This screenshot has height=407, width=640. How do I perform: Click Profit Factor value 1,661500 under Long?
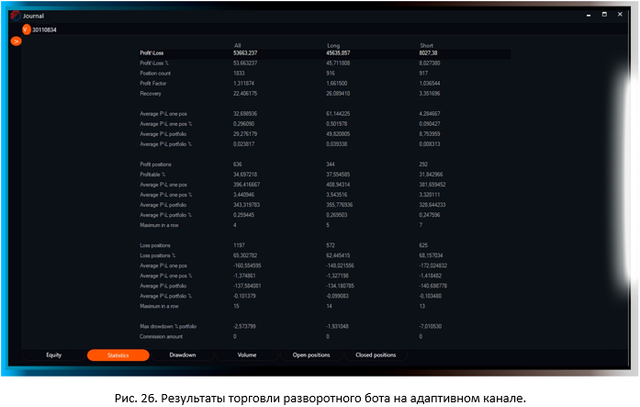pyautogui.click(x=337, y=83)
